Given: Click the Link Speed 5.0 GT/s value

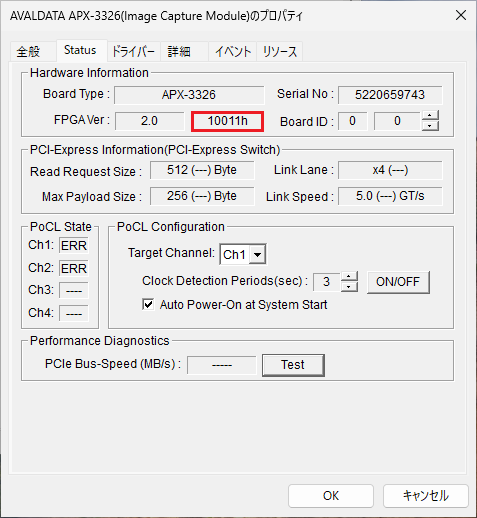Looking at the screenshot, I should 390,196.
